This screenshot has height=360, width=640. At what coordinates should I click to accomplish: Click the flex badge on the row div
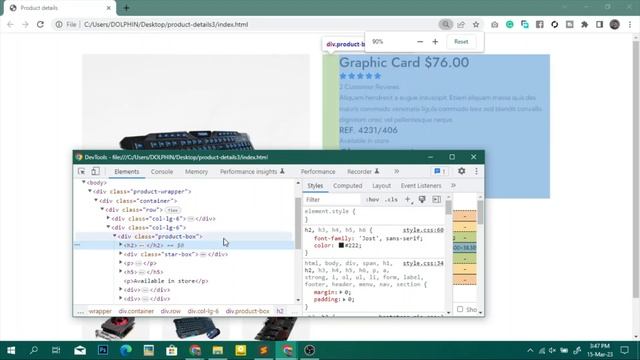point(173,210)
